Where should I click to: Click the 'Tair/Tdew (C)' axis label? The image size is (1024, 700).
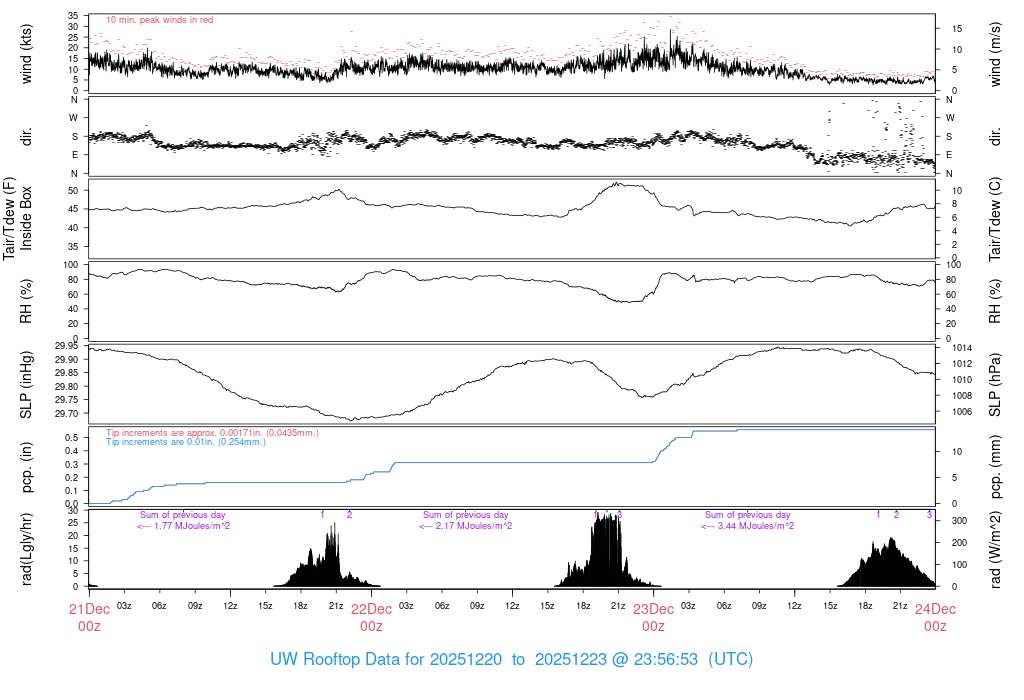(995, 219)
